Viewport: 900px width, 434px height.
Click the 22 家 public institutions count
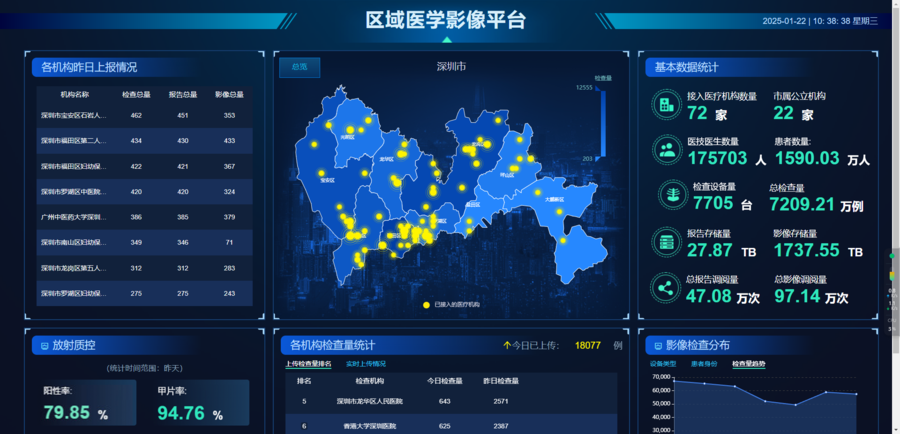click(794, 114)
